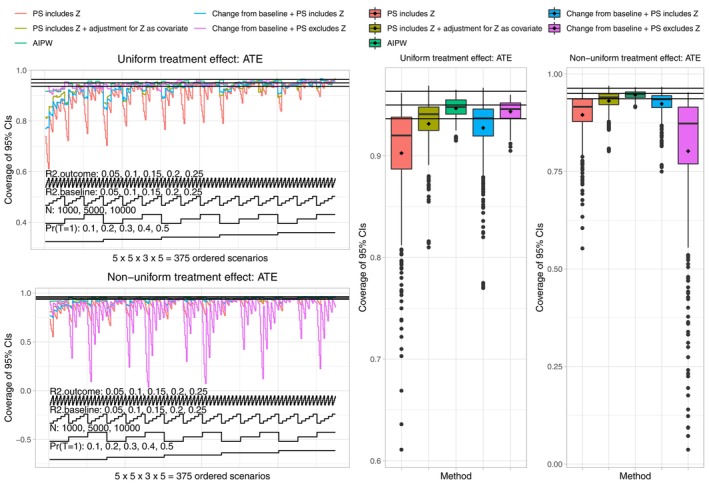This screenshot has width=709, height=486.
Task: Click title 'Non-uniform treatment effect: ATE' of boxplot panel
Action: pos(635,58)
